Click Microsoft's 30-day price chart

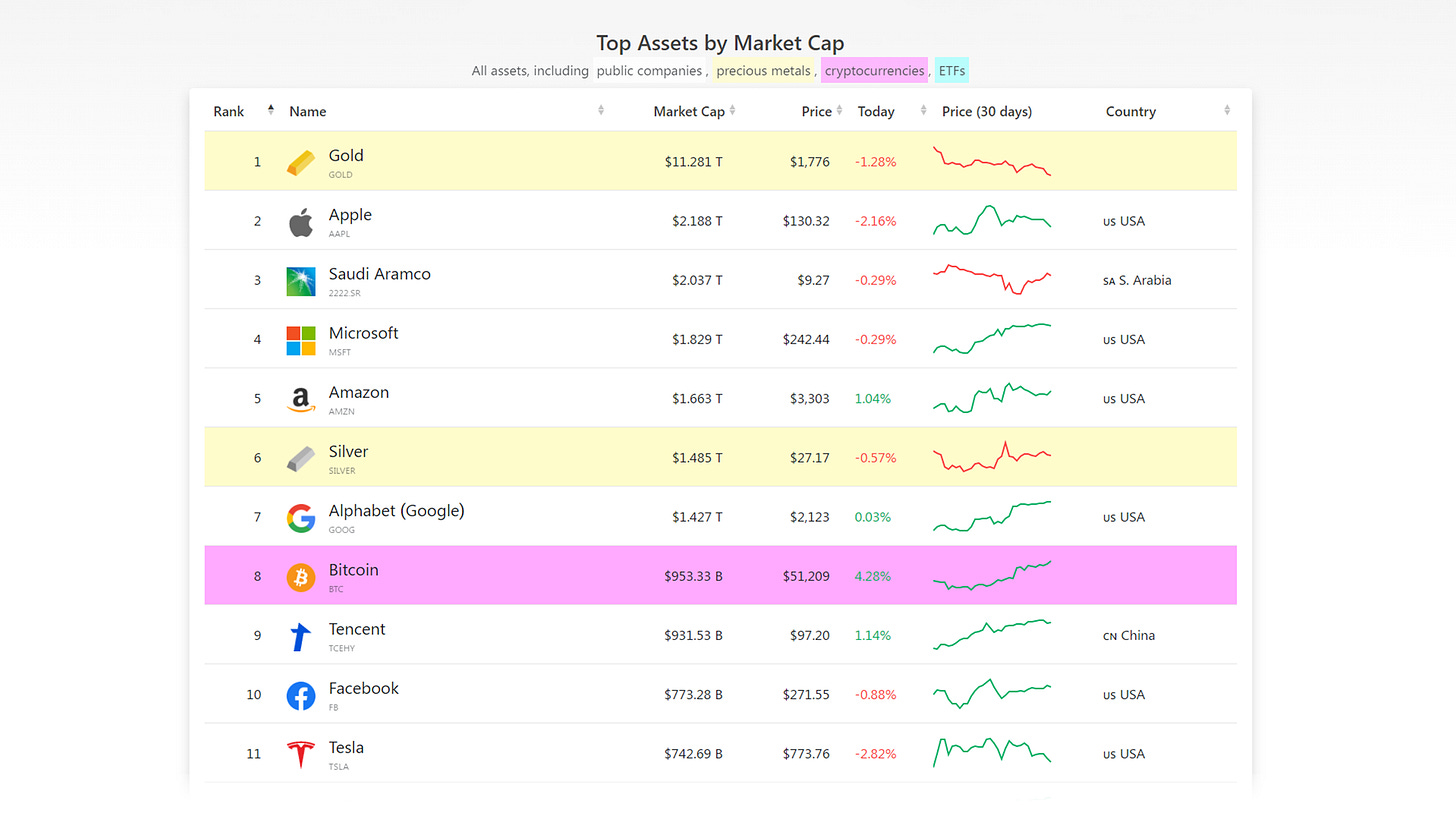(992, 339)
